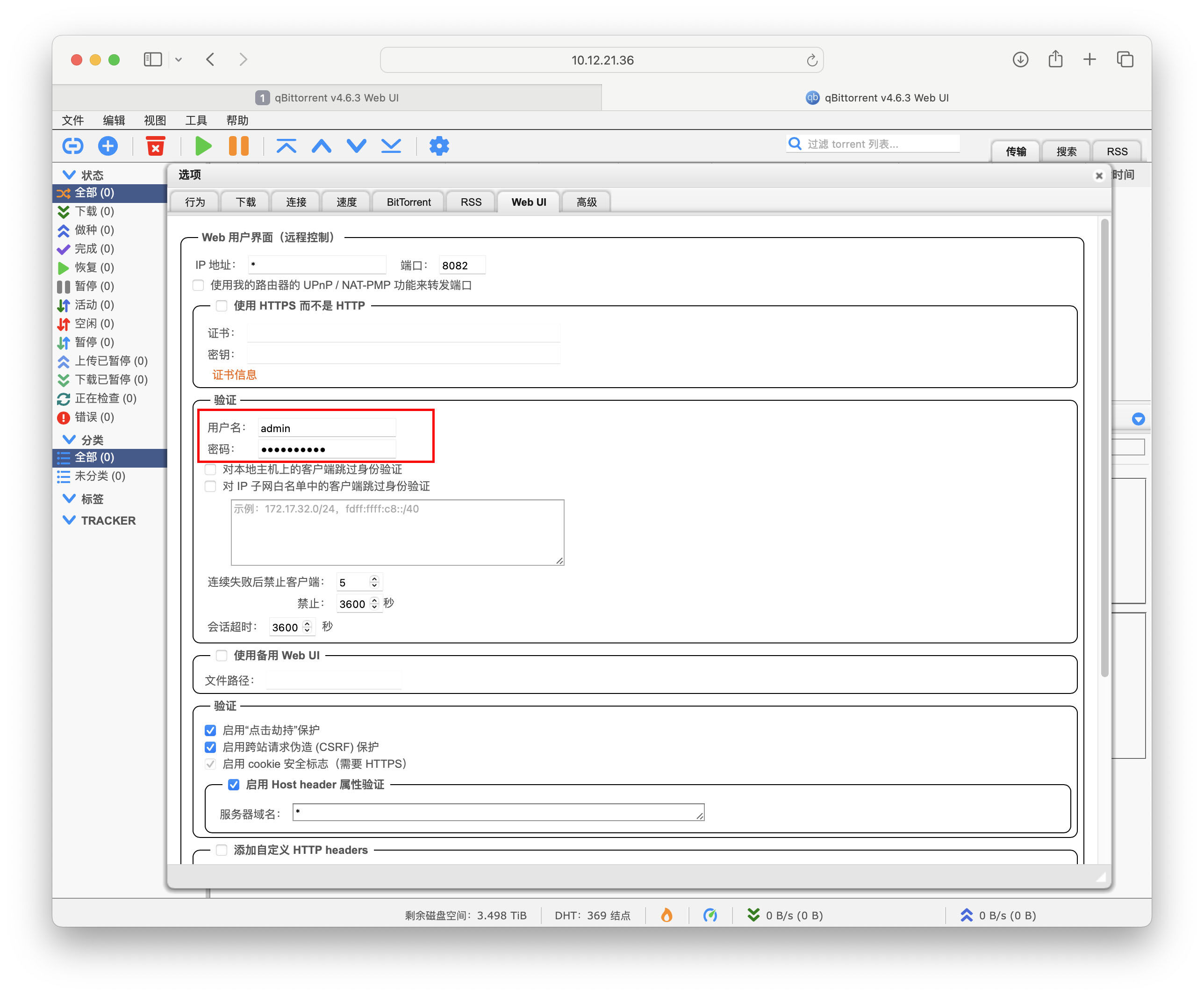Click upload speed status in status bar
This screenshot has height=996, width=1204.
click(998, 915)
